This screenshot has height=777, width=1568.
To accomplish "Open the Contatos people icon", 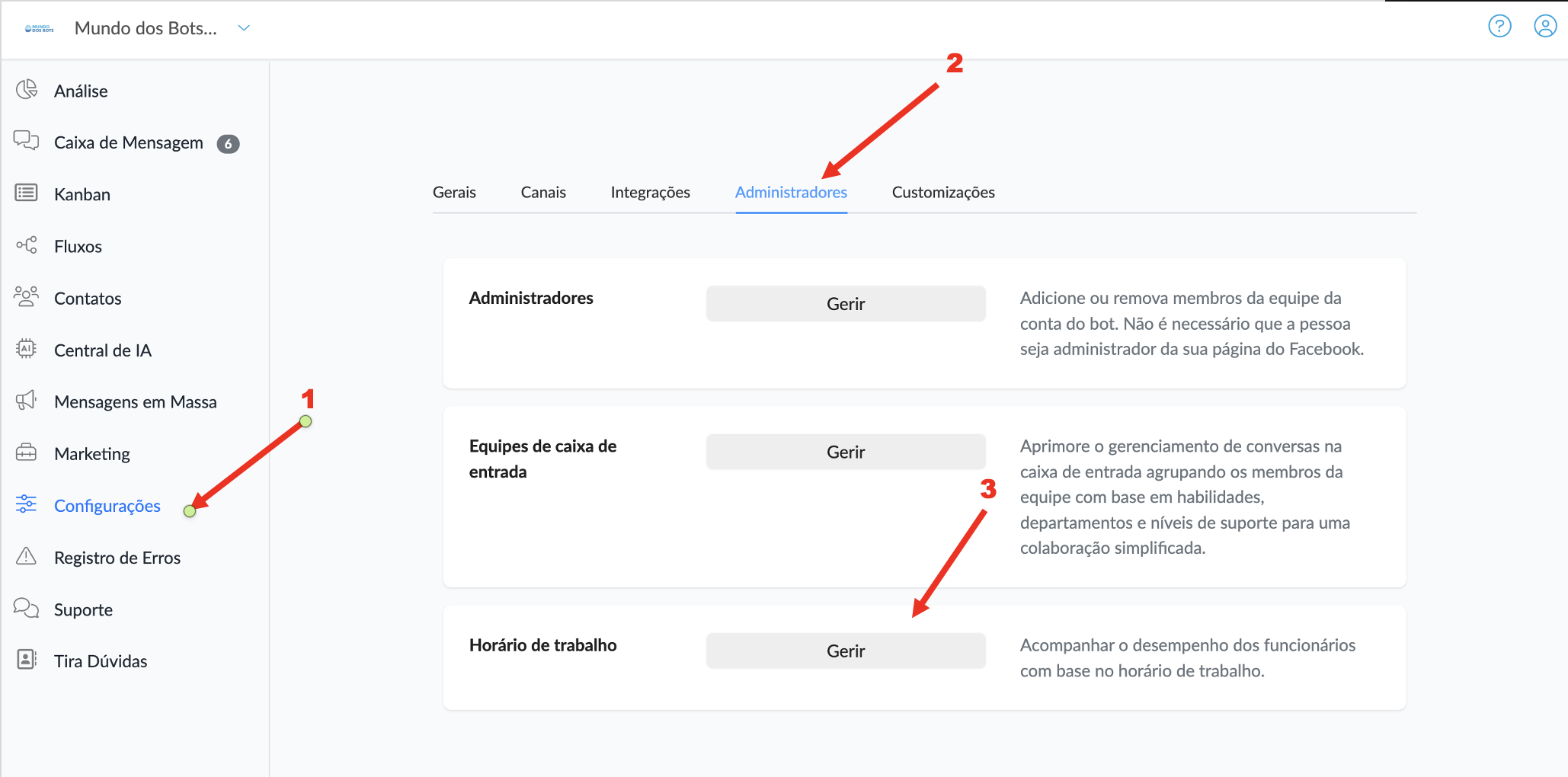I will 26,297.
